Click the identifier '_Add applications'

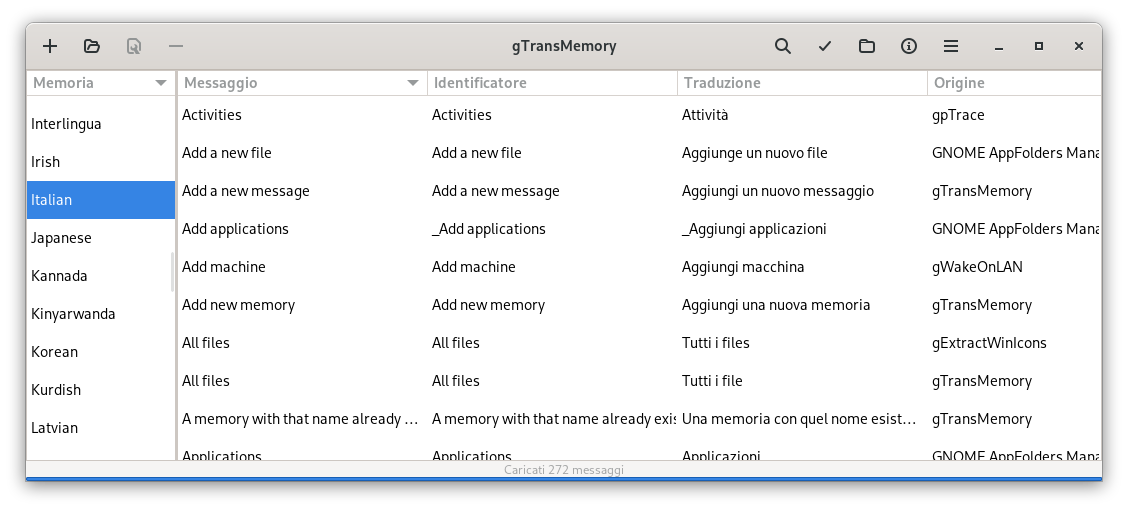click(488, 229)
